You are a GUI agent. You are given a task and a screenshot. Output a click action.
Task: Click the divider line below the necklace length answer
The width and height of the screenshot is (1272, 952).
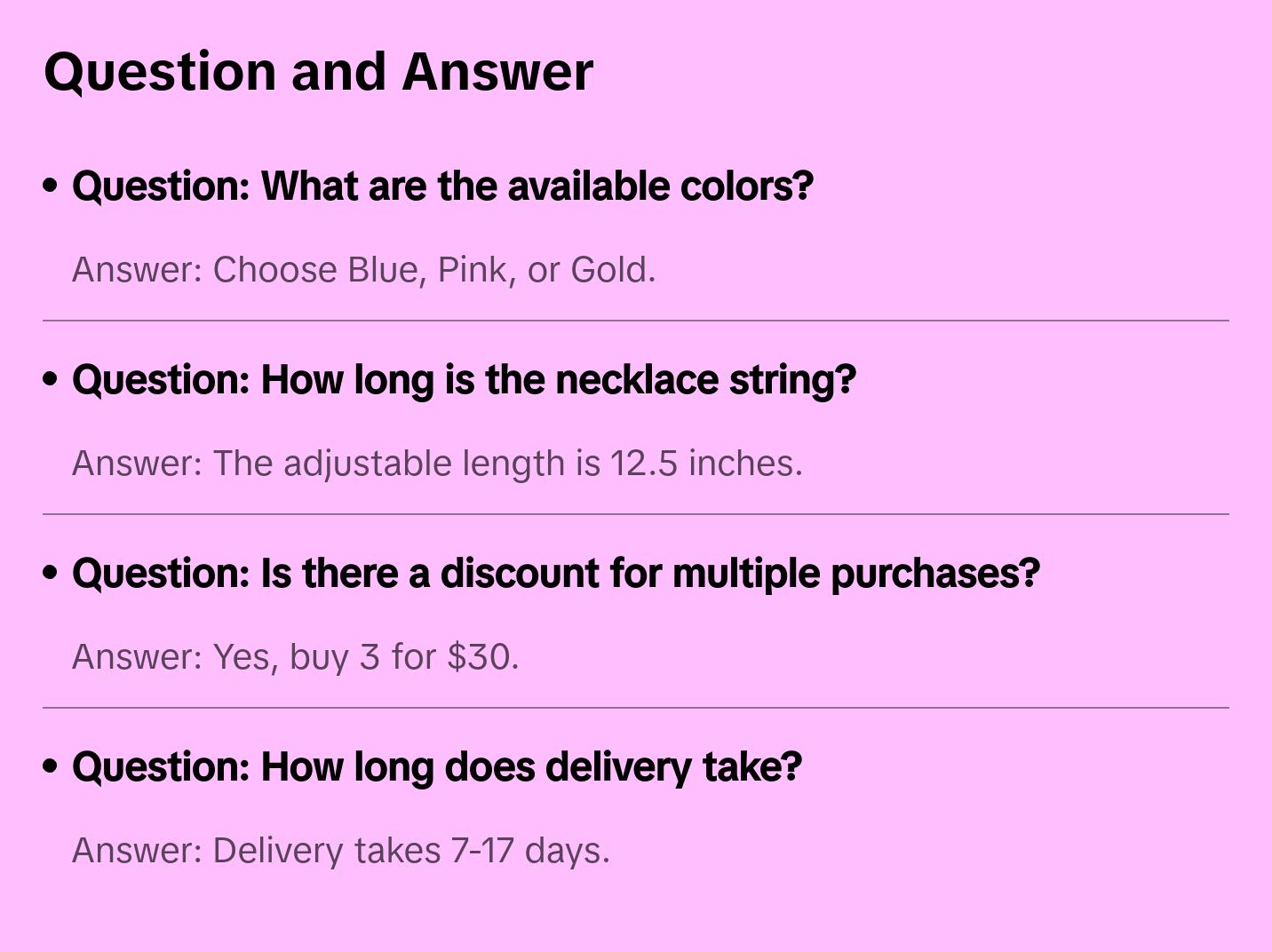coord(636,514)
